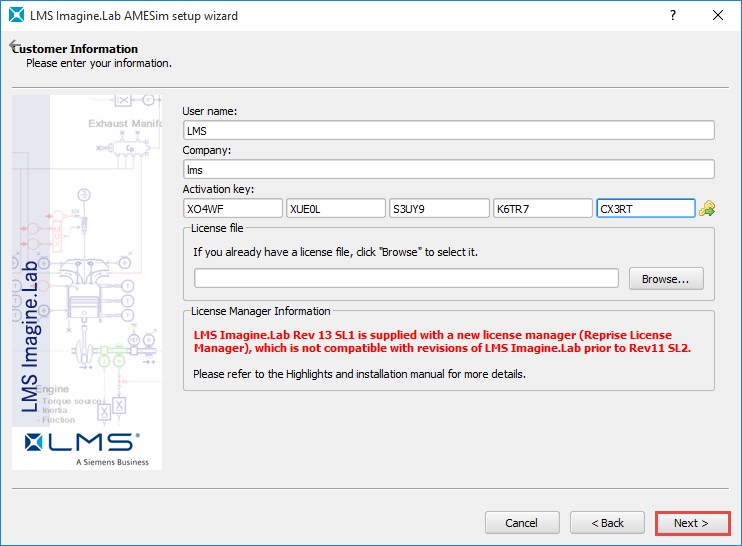This screenshot has width=742, height=546.
Task: Click the back arrow beside Customer Information
Action: [x=15, y=47]
